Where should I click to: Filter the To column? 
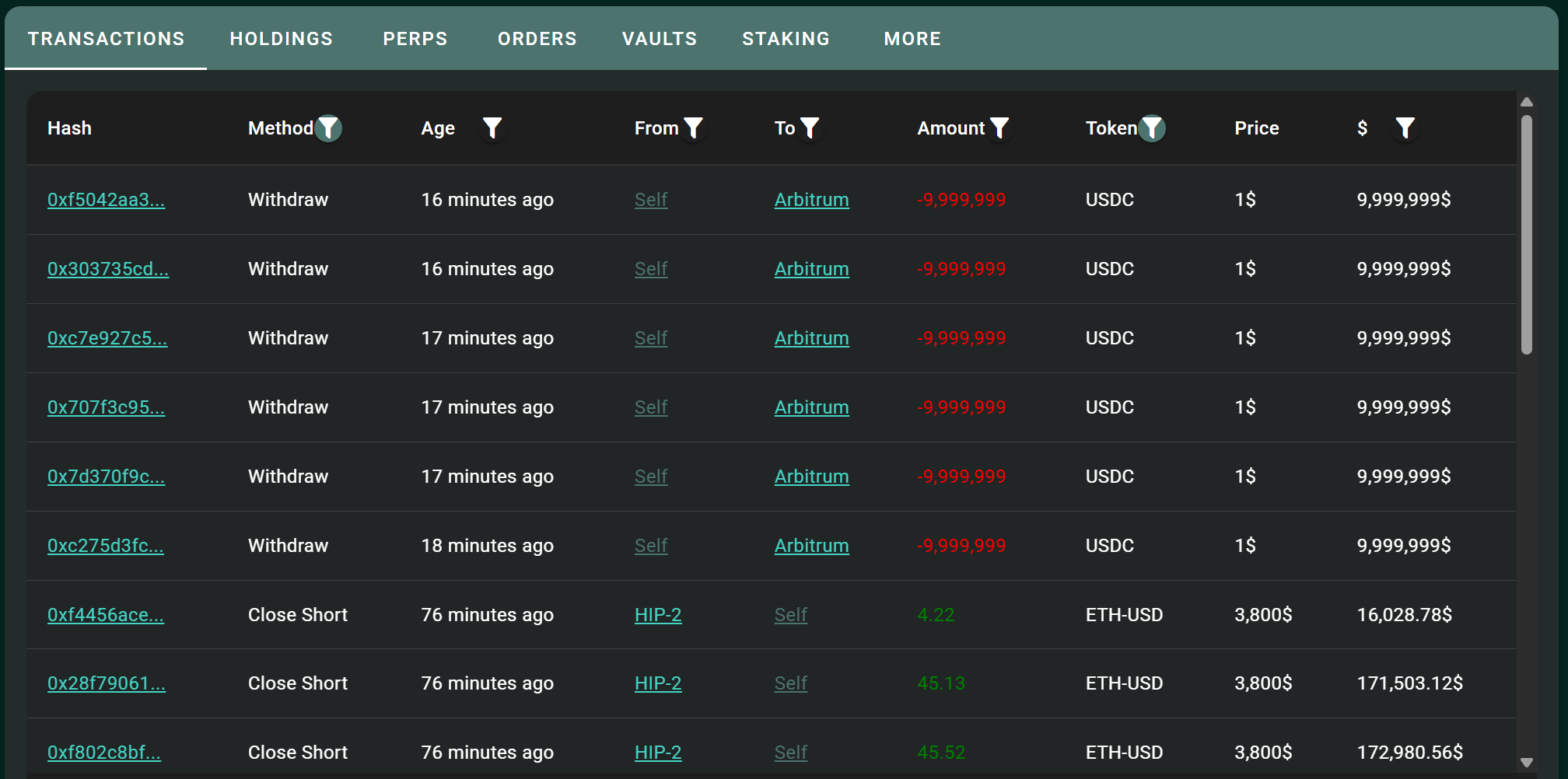pyautogui.click(x=811, y=128)
